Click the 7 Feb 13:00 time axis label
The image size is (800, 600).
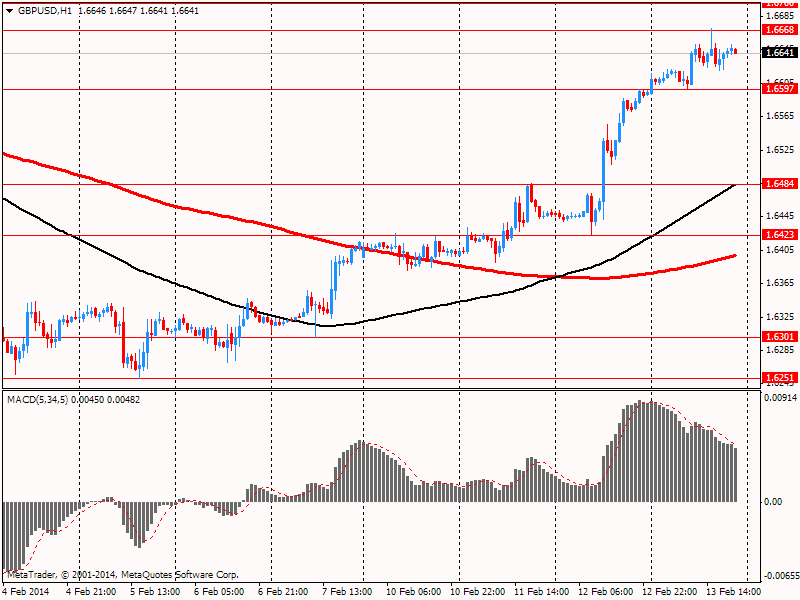pos(348,591)
